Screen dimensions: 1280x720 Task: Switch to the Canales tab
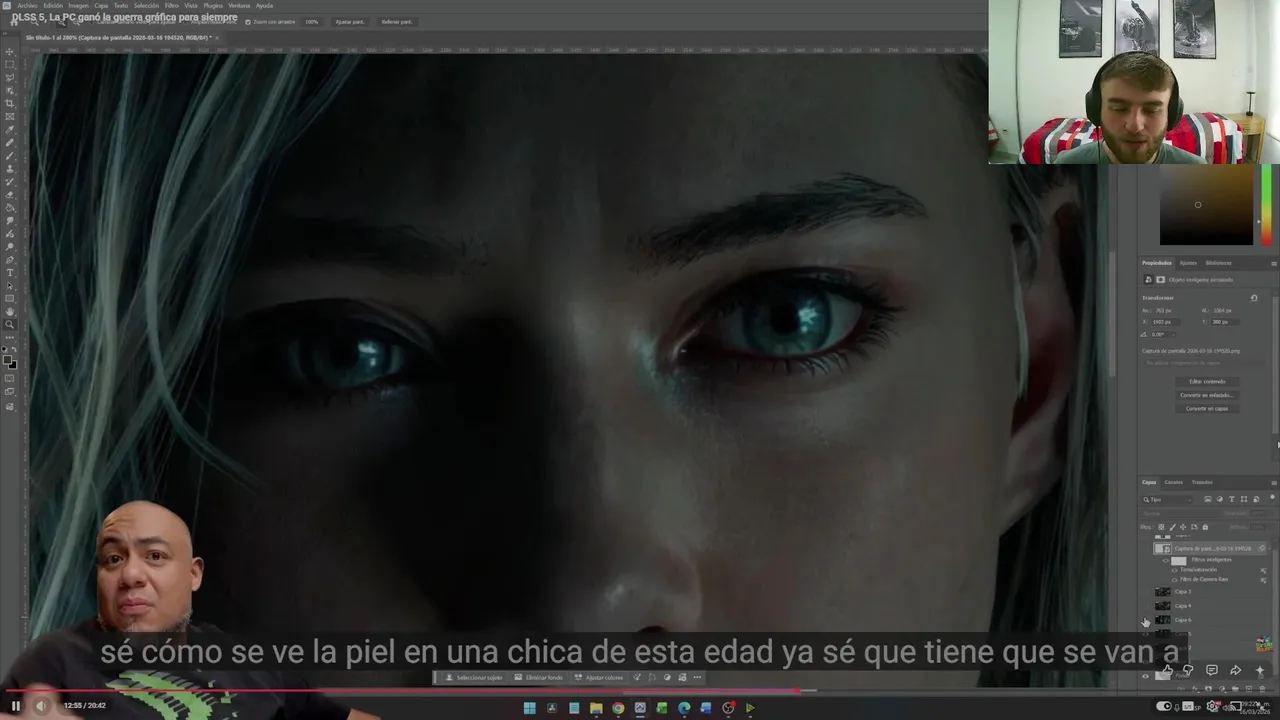tap(1174, 482)
